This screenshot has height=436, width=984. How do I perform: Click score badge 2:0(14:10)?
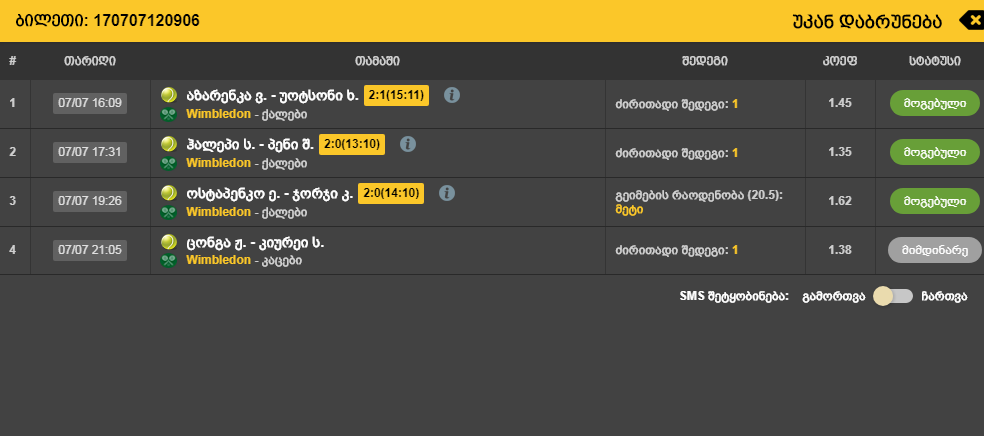(391, 193)
